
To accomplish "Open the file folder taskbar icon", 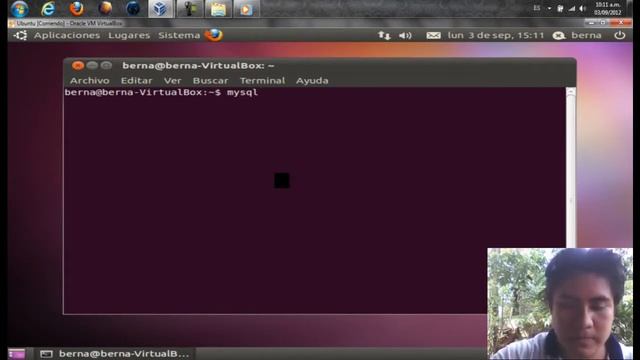I will (x=218, y=9).
